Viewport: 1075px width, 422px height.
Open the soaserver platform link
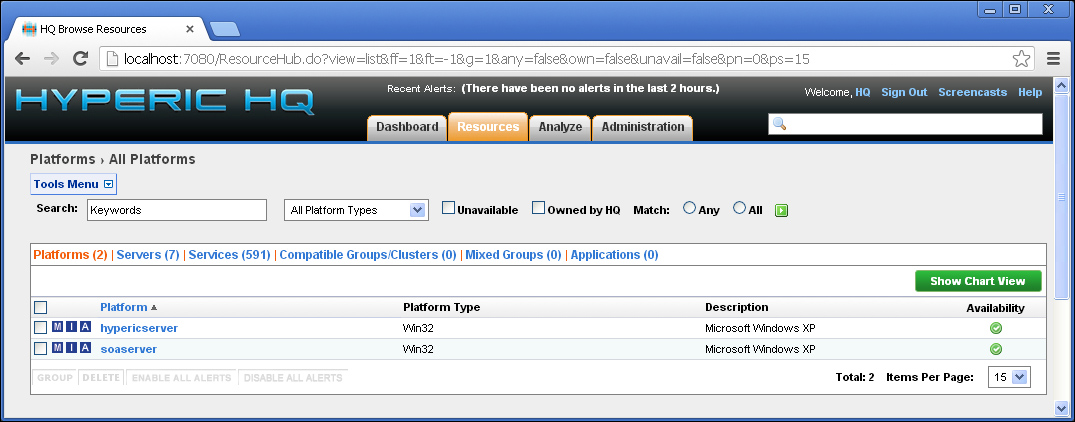pos(128,349)
